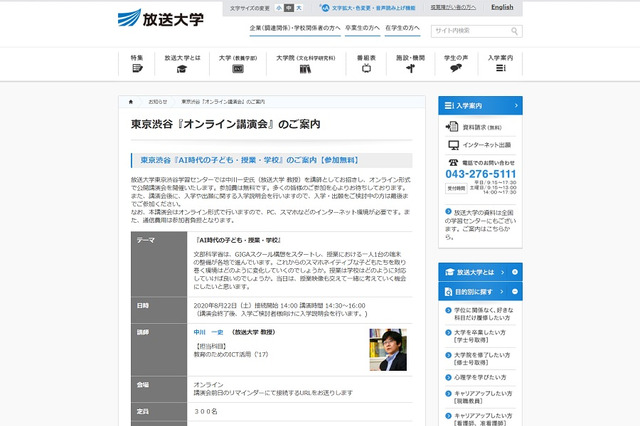Open the 在学生の方へ link

point(402,28)
